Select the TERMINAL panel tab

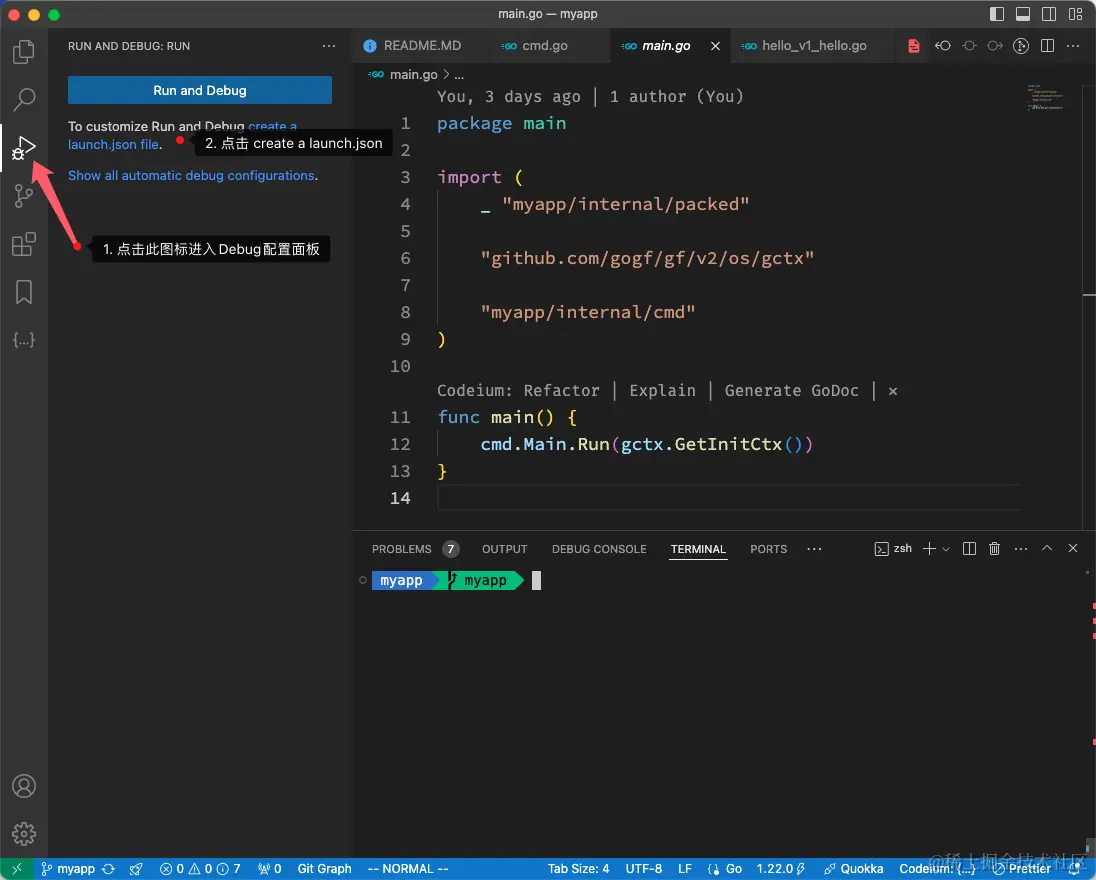[698, 549]
